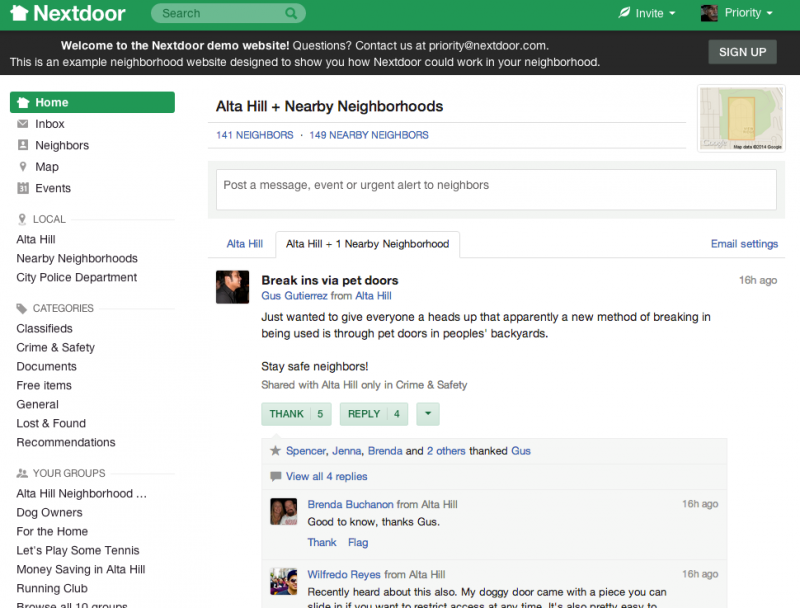Screen dimensions: 800x608
Task: Open the neighborhood map thumbnail
Action: (x=741, y=118)
